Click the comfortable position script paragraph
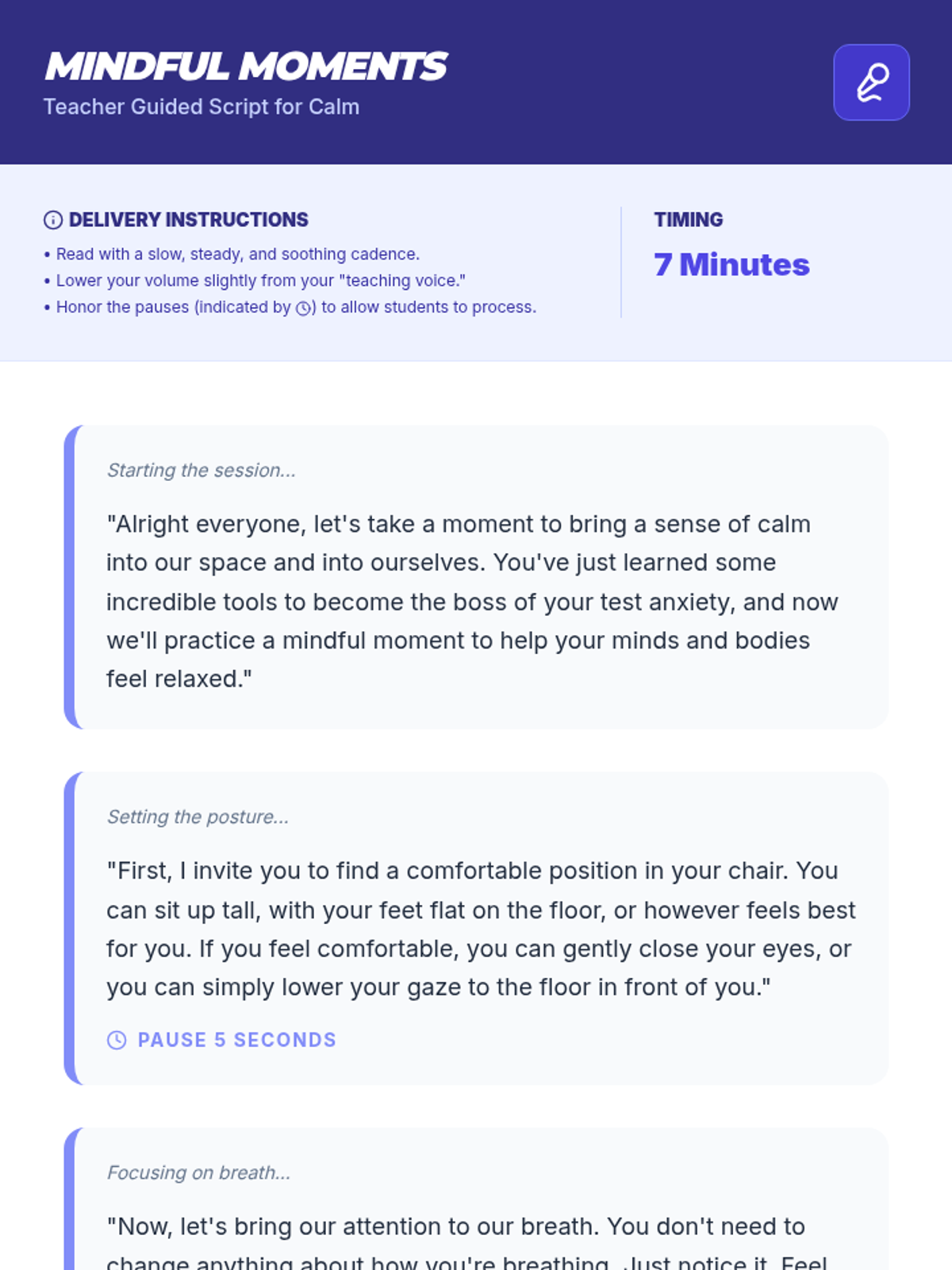The image size is (952, 1270). tap(480, 929)
